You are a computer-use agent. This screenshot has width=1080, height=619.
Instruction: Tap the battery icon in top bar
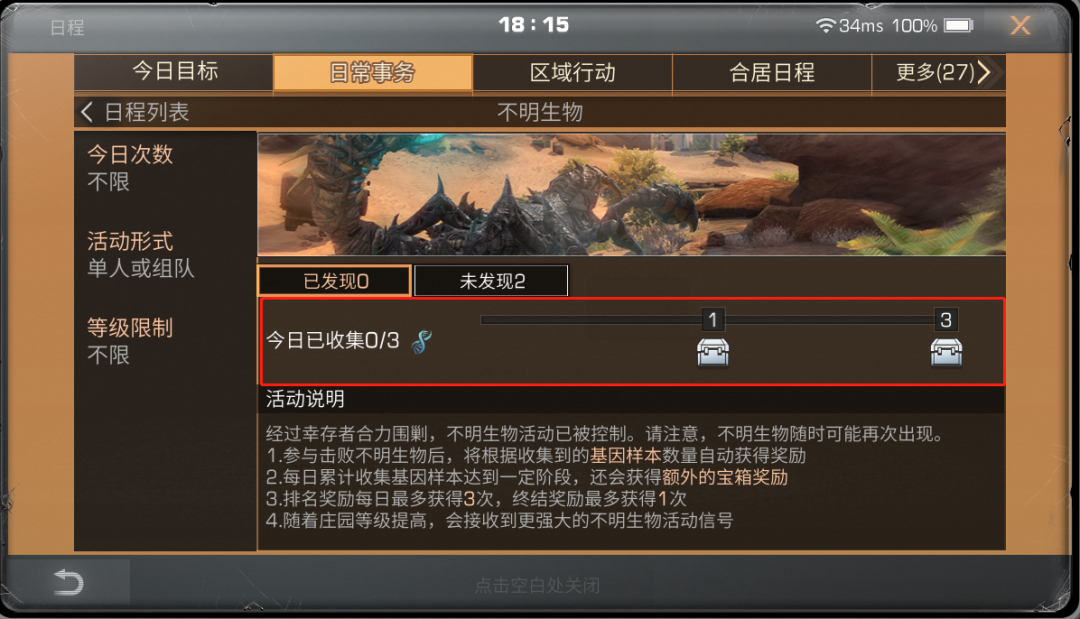click(x=958, y=25)
